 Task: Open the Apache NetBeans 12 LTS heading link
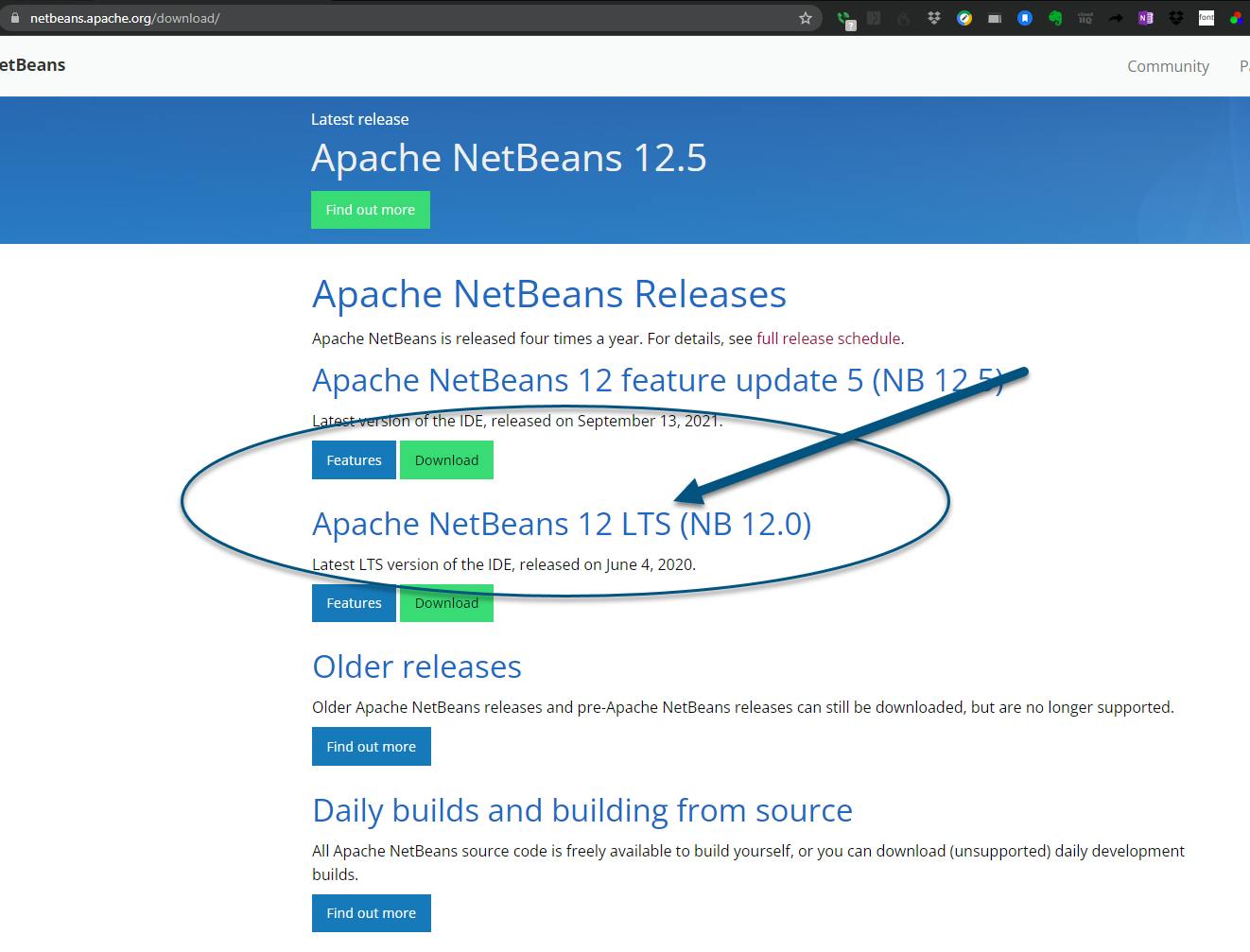pos(562,524)
